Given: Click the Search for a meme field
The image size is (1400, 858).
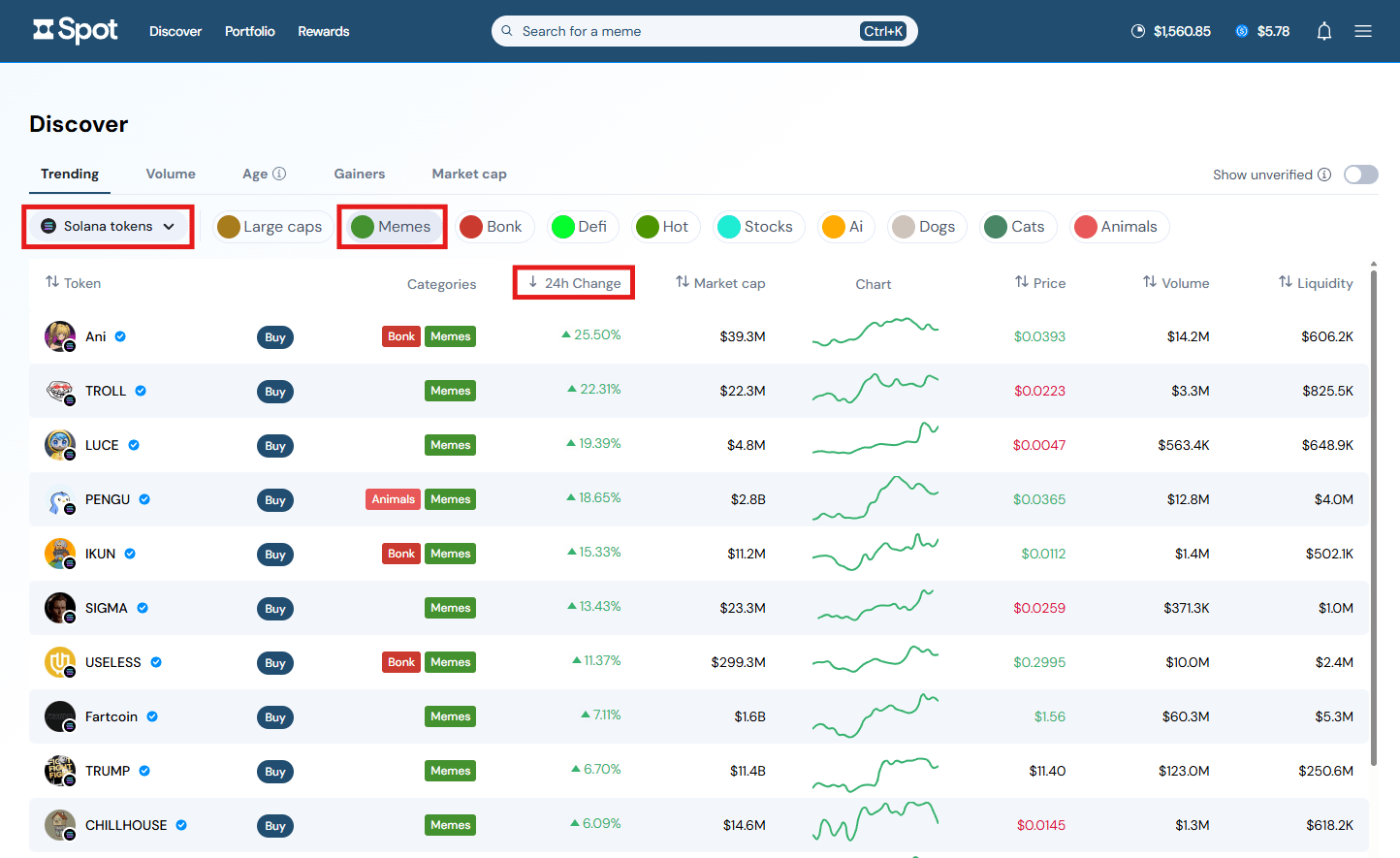Looking at the screenshot, I should pyautogui.click(x=705, y=31).
